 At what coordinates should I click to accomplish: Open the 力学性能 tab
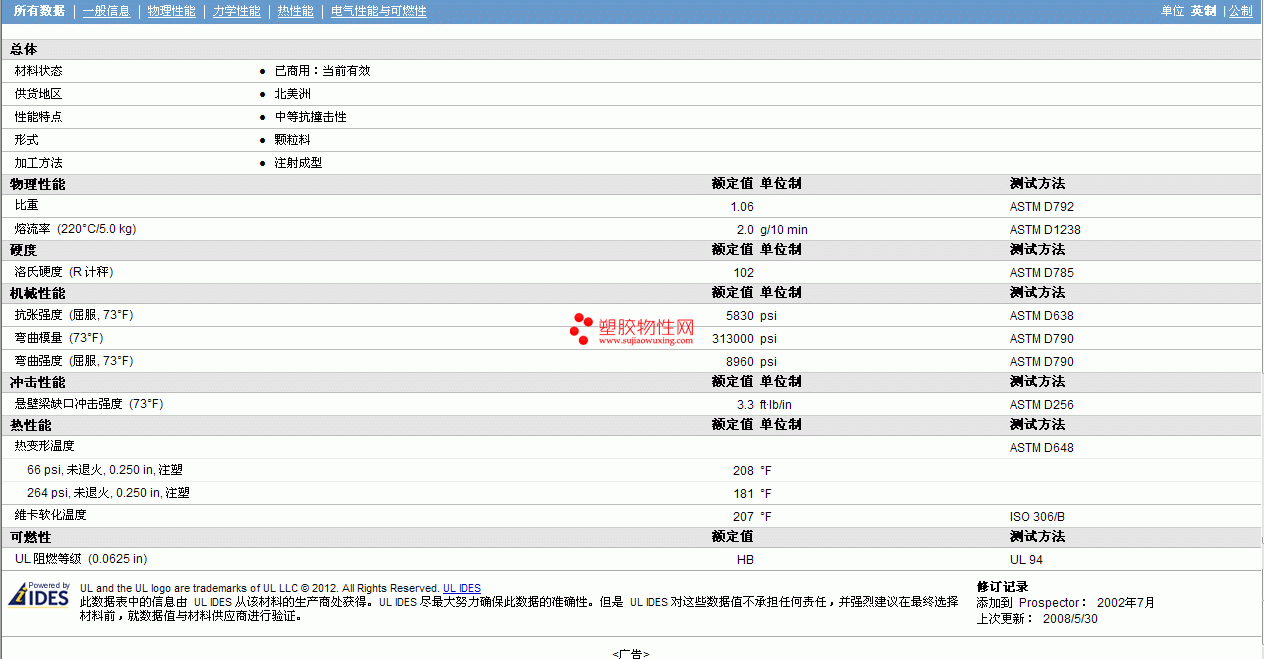coord(236,11)
